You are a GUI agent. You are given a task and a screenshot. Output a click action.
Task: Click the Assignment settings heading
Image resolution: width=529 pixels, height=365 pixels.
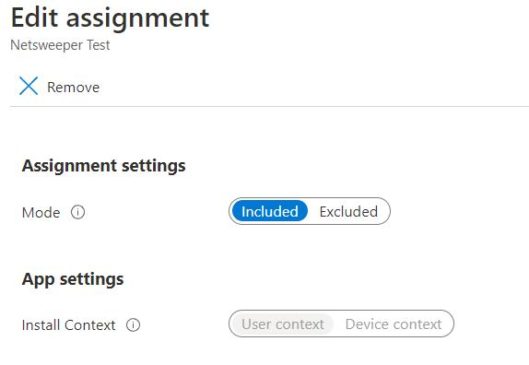(104, 166)
